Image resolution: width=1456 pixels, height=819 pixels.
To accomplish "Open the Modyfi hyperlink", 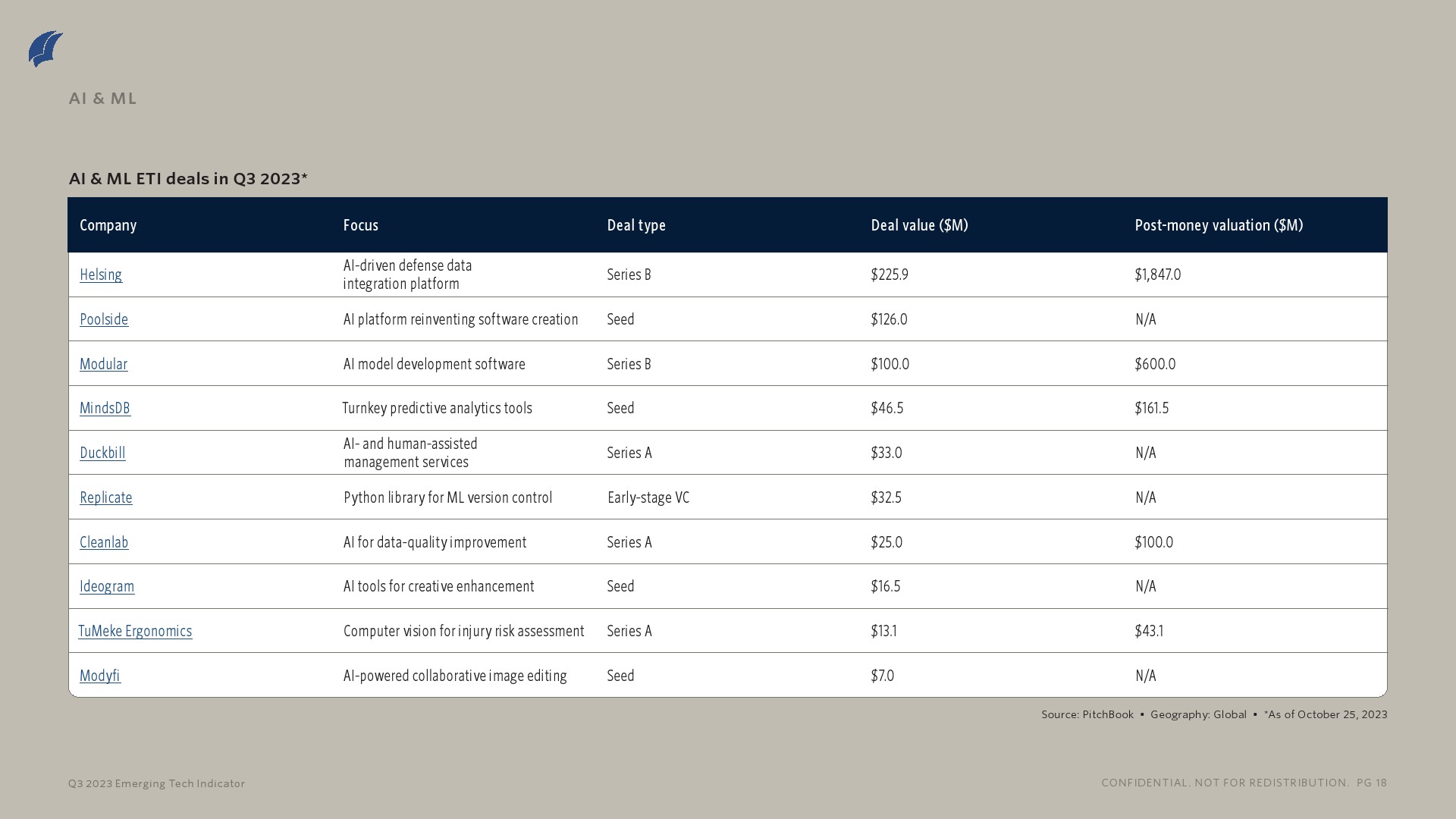I will pyautogui.click(x=100, y=676).
